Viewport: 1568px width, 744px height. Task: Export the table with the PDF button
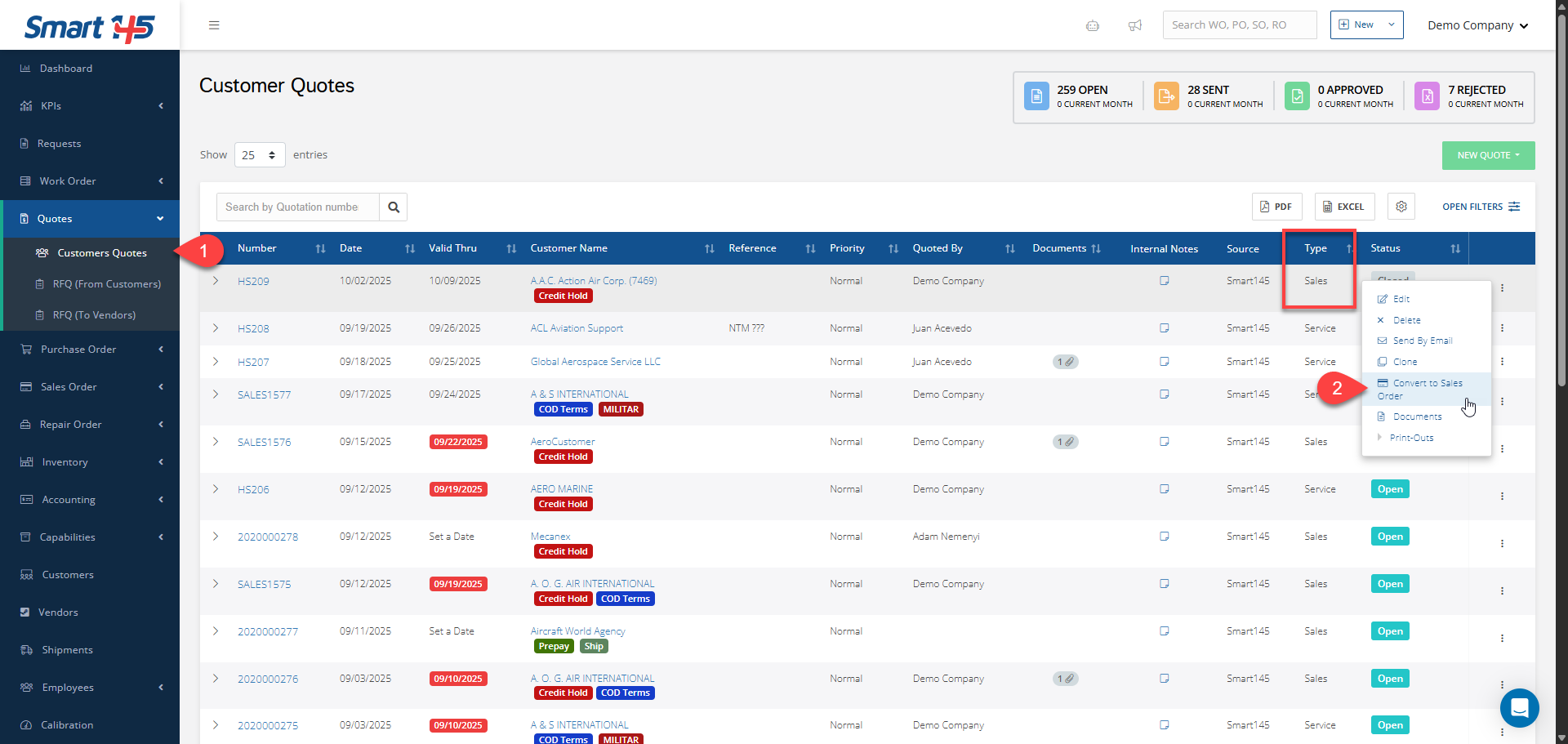[x=1276, y=207]
